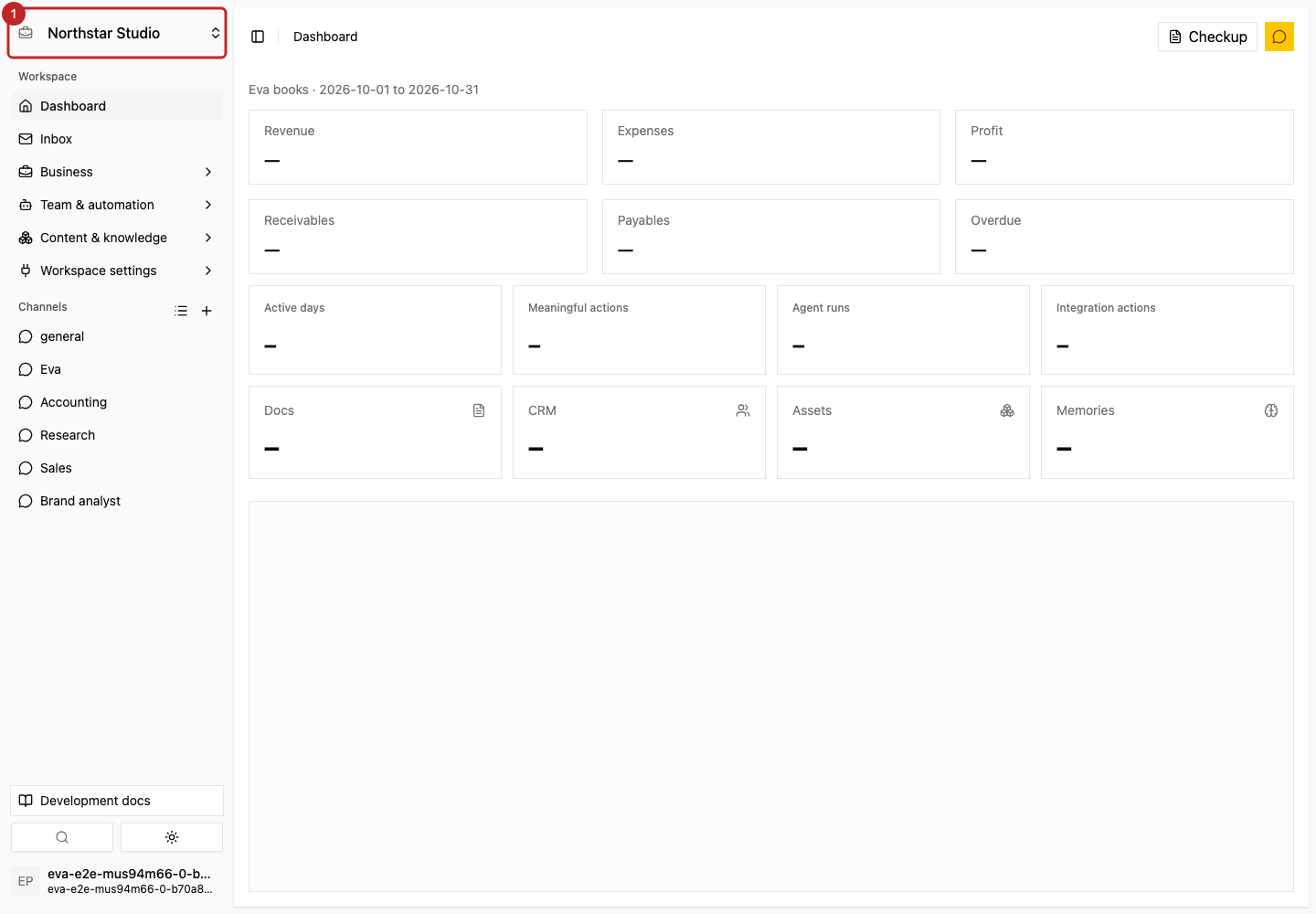The height and width of the screenshot is (914, 1316).
Task: Click the Receivables card
Action: [418, 237]
